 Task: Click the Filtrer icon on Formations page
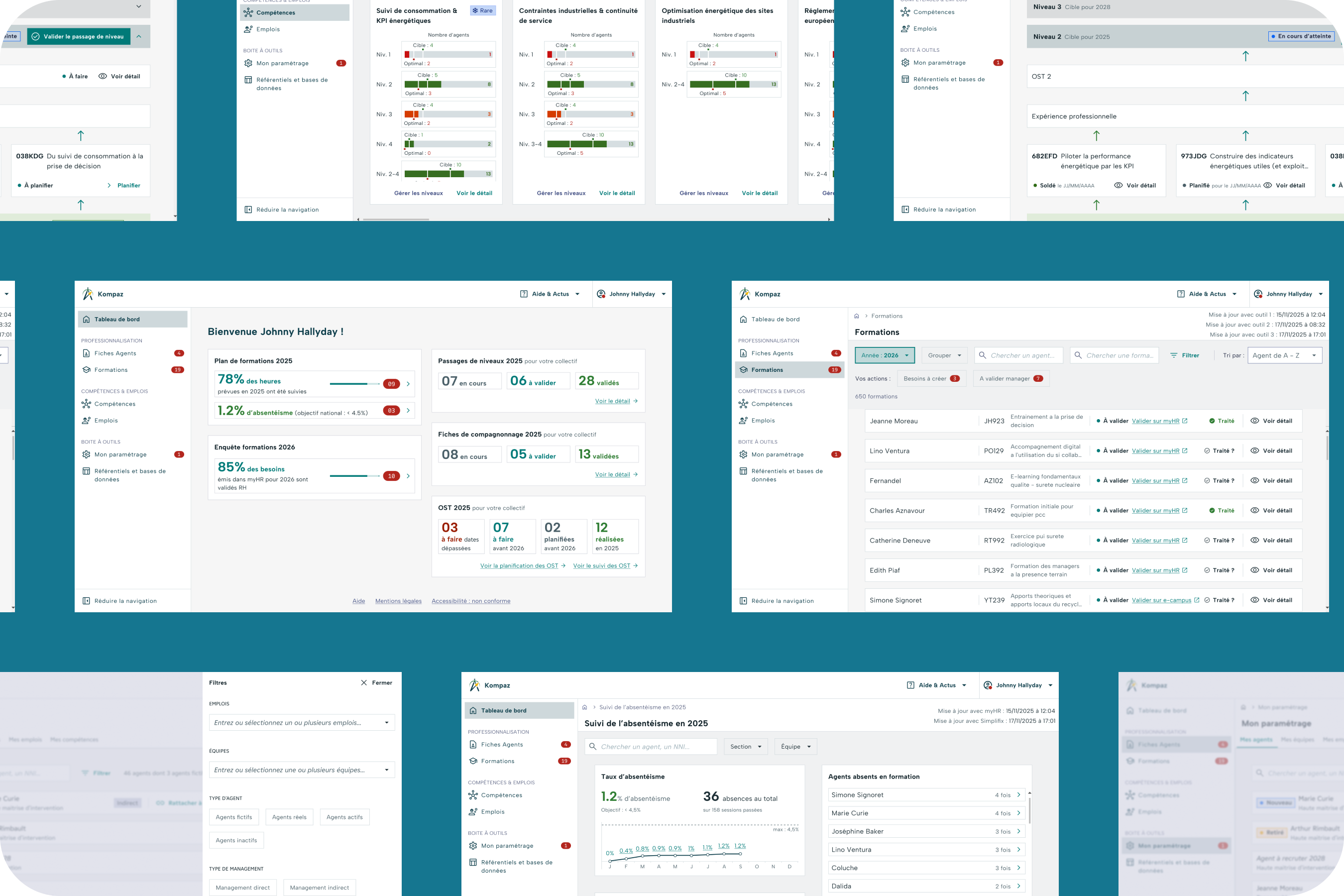click(x=1174, y=355)
